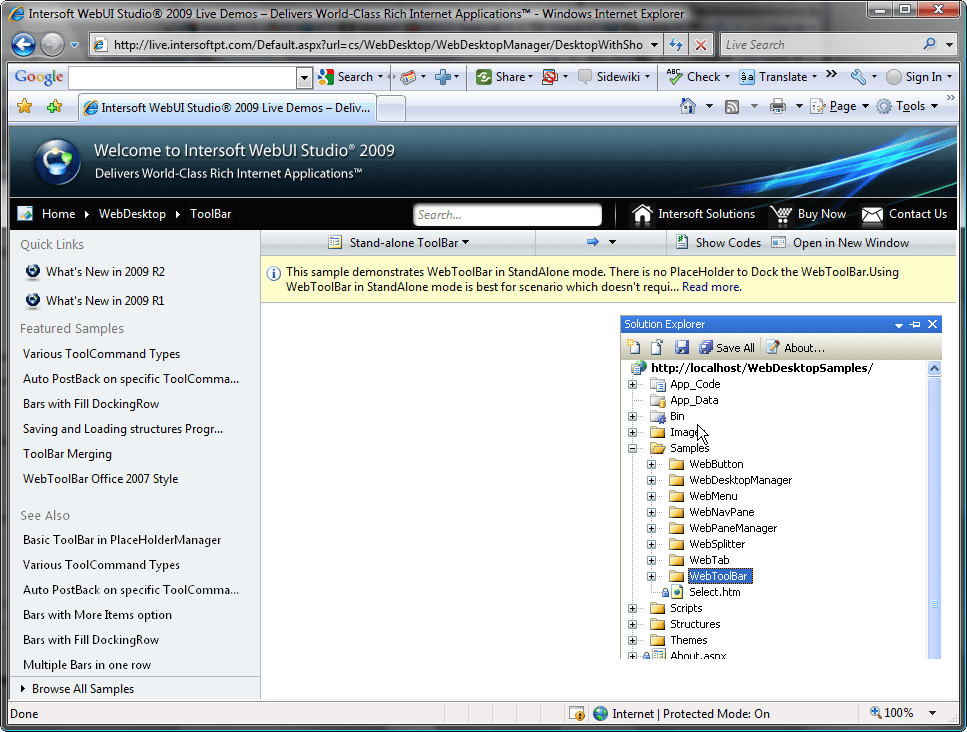967x732 pixels.
Task: Click the Add Item icon next to New Item
Action: [x=656, y=347]
